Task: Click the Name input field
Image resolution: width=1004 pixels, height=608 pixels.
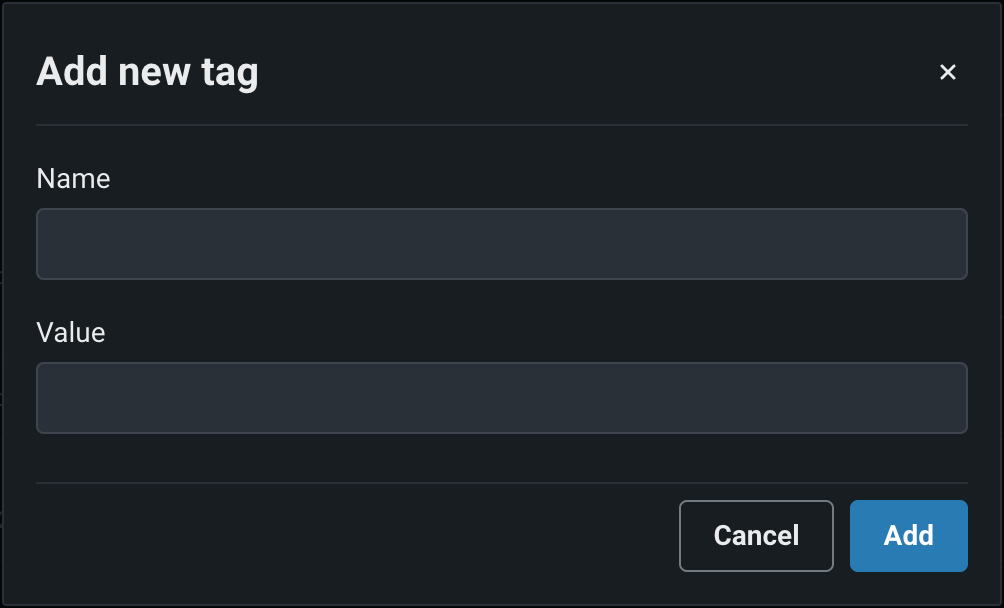Action: 501,244
